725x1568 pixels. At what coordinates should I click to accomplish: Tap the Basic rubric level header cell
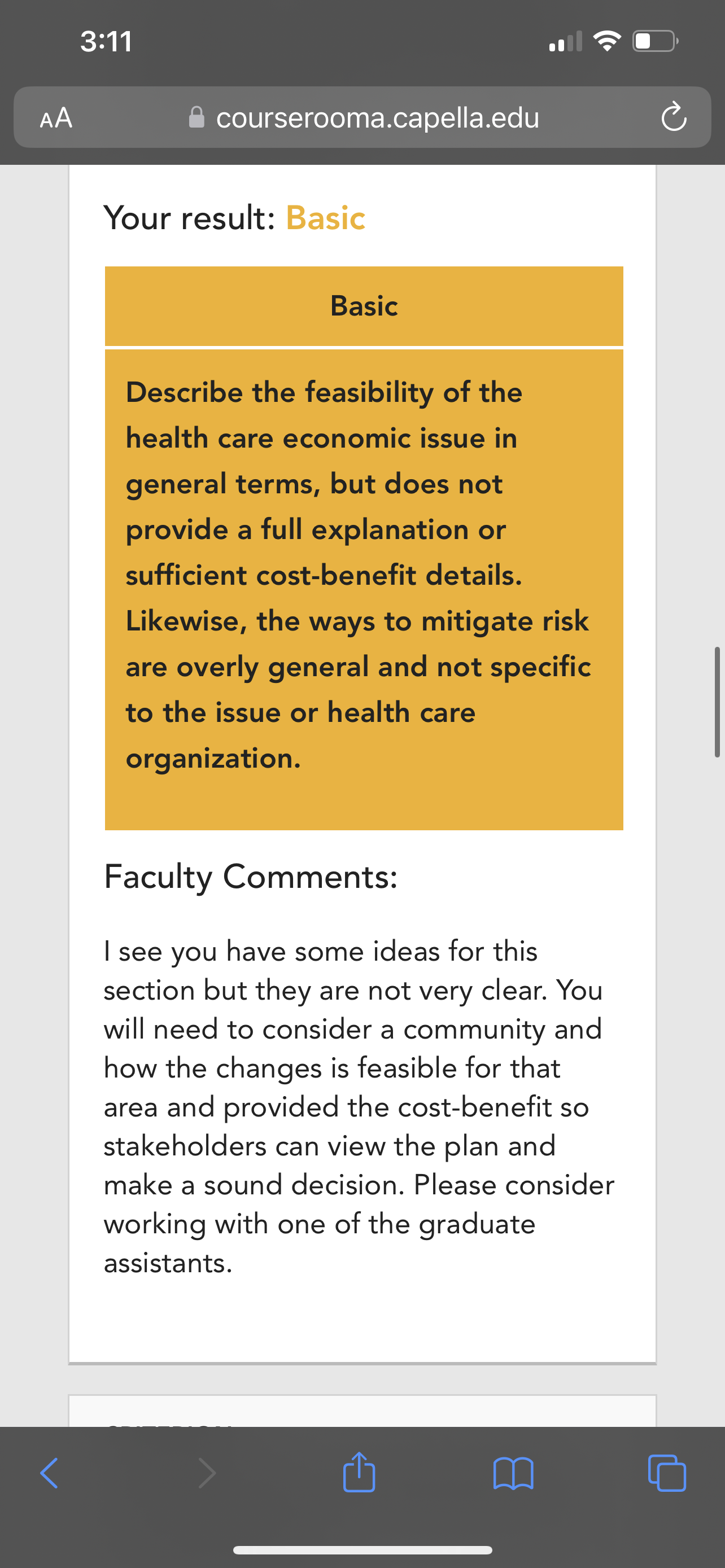364,305
